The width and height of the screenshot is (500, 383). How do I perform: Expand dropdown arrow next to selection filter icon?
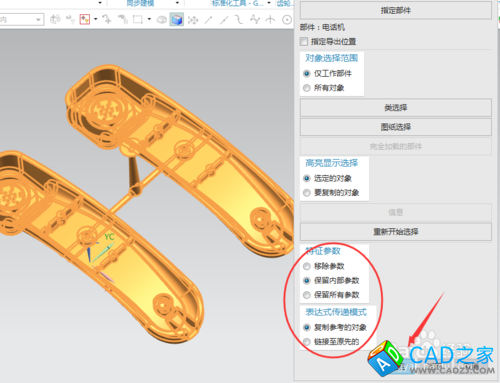tap(96, 19)
